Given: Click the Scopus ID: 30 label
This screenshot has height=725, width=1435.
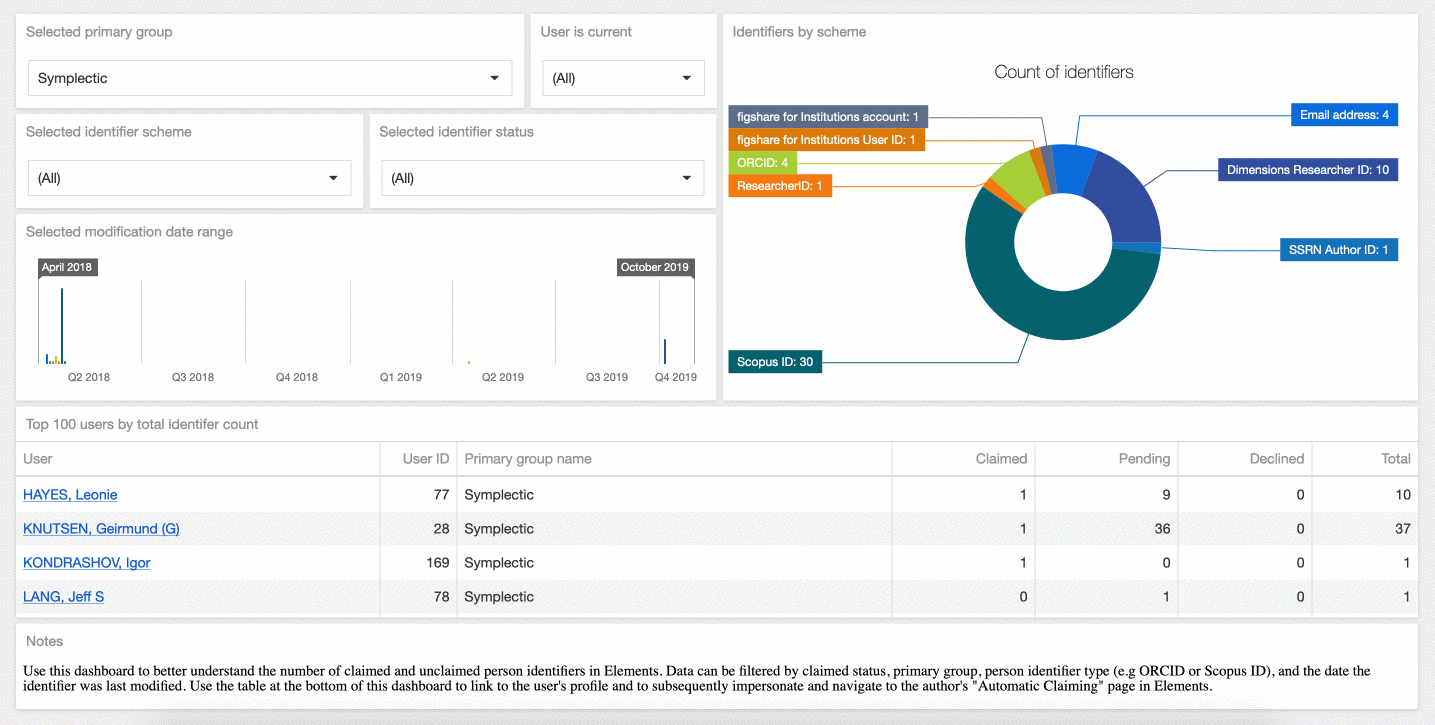Looking at the screenshot, I should click(775, 362).
